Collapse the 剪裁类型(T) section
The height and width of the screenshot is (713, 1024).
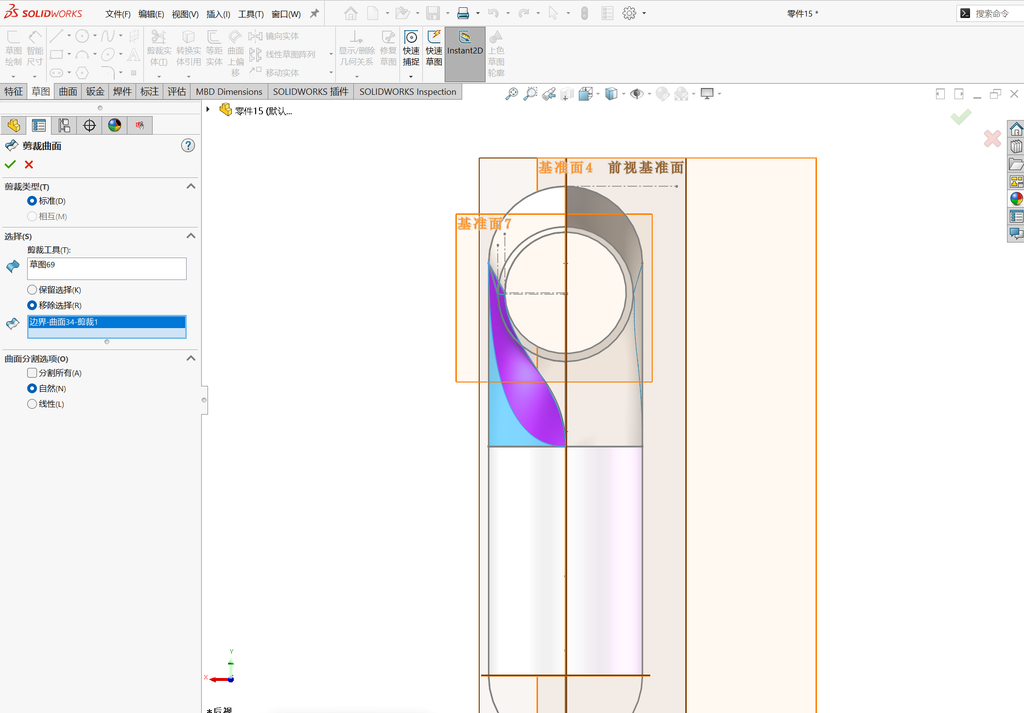tap(191, 186)
